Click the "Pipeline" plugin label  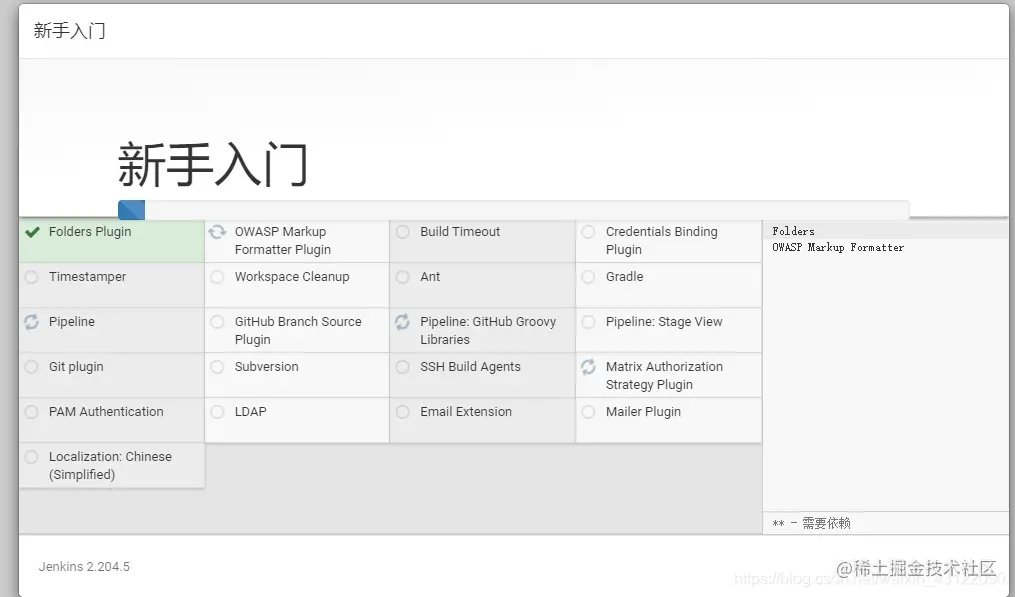tap(72, 322)
